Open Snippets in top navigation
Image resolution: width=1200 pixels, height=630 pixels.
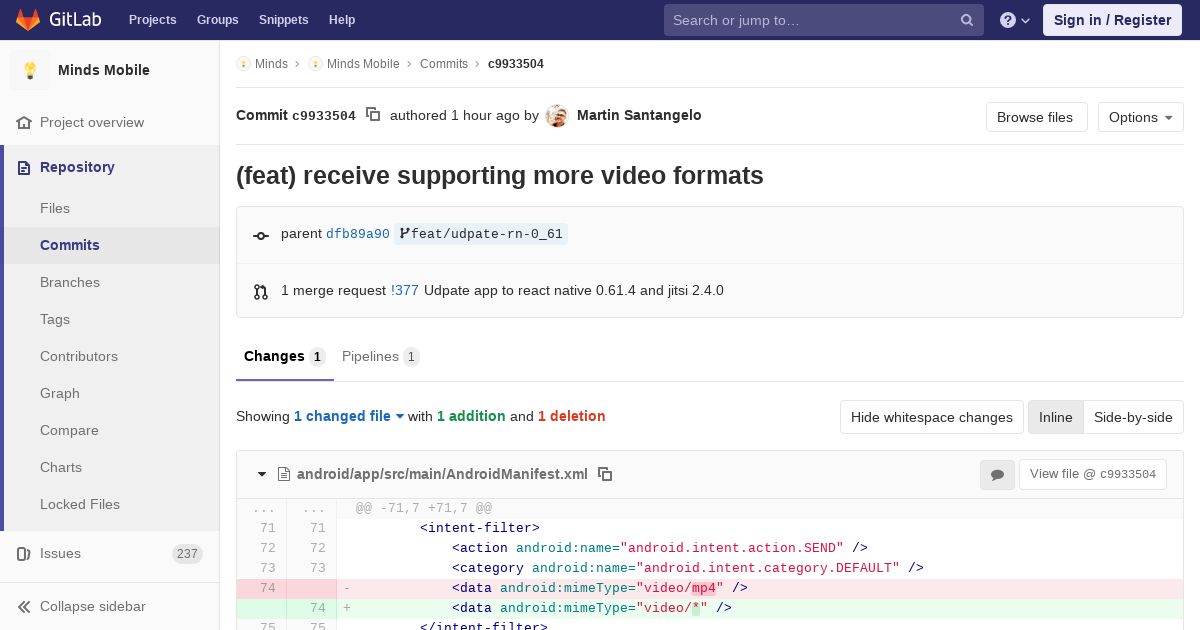click(284, 20)
